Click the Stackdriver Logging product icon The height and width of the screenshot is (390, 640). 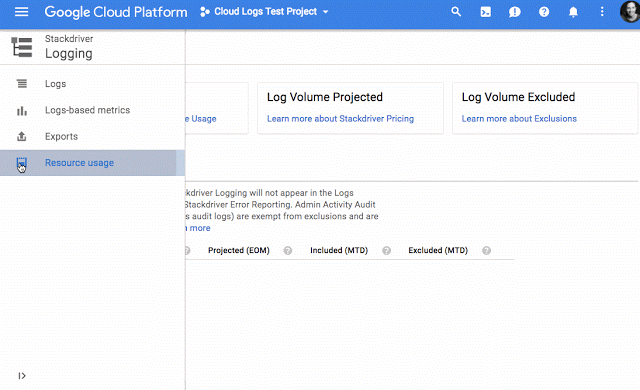point(22,47)
